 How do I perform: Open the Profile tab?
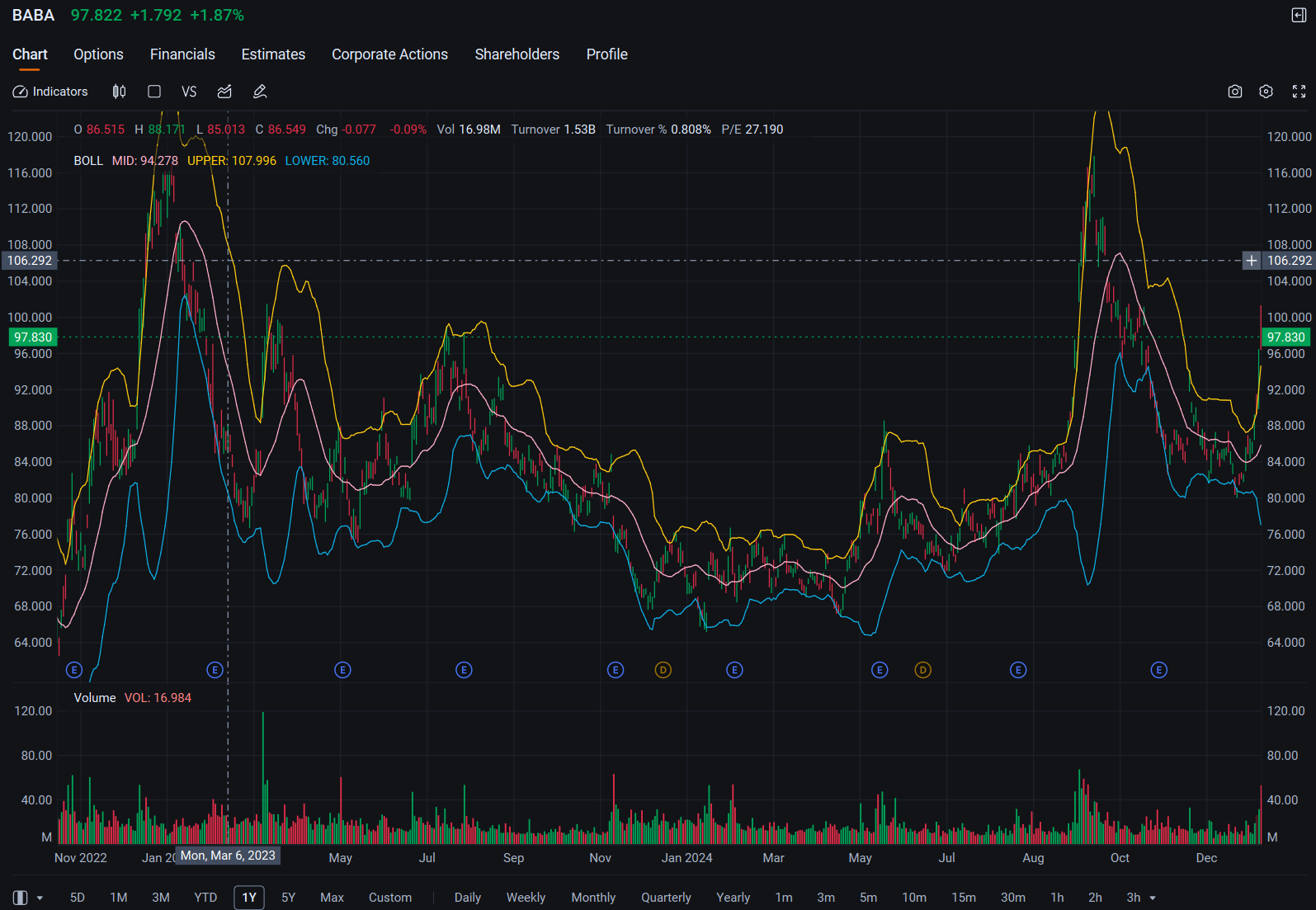[x=607, y=54]
